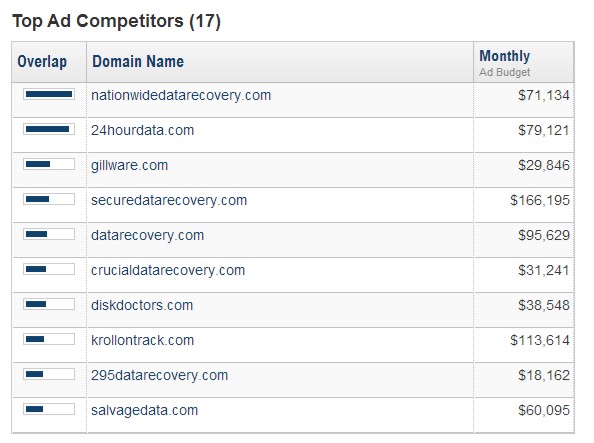Click the Top Ad Competitors (17) heading

click(116, 21)
